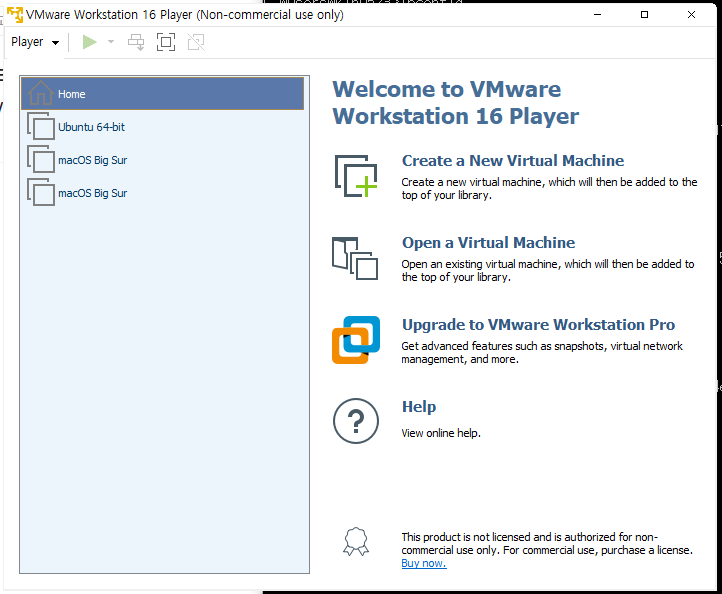Click the license ribbon badge icon
722x594 pixels.
[x=356, y=542]
